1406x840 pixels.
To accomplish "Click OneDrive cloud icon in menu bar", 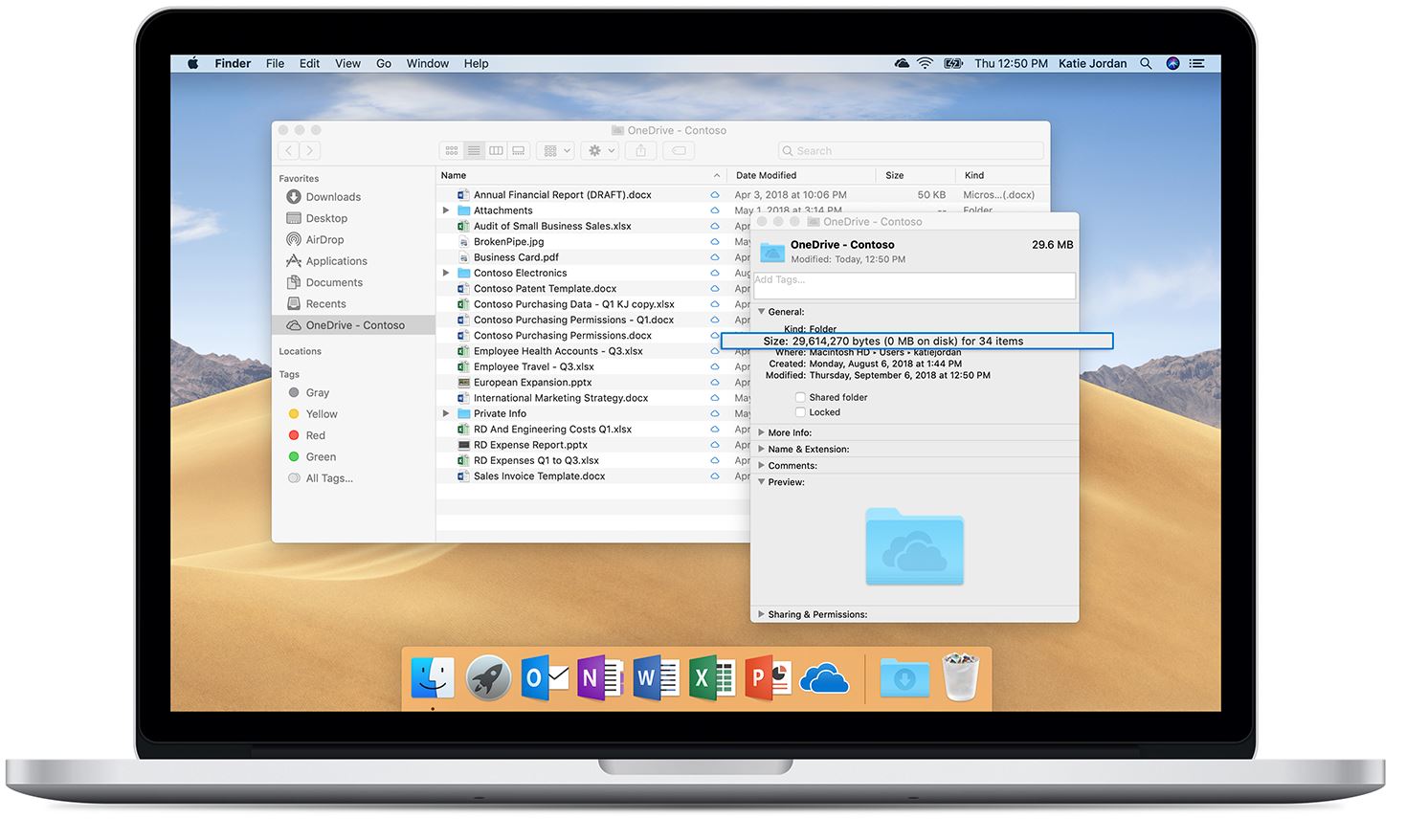I will click(902, 63).
